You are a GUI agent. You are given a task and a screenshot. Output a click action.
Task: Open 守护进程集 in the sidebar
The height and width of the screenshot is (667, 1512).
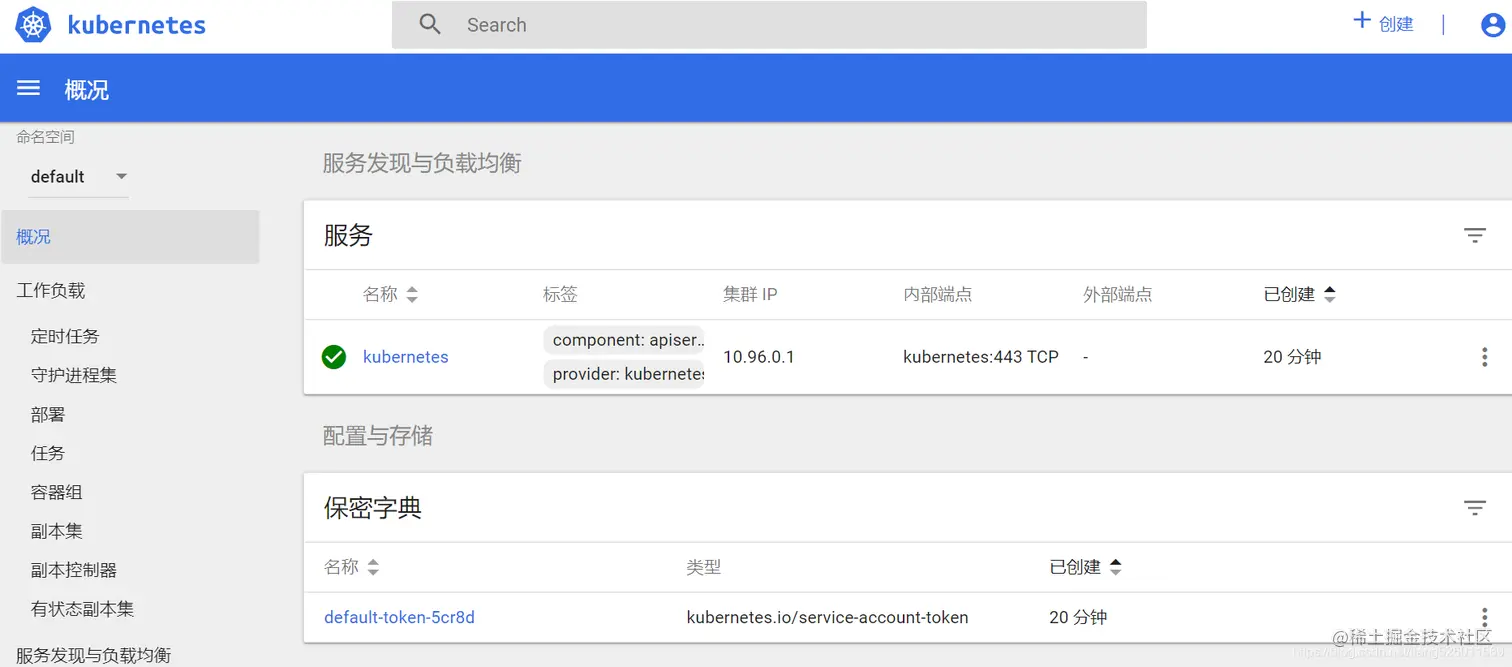74,375
